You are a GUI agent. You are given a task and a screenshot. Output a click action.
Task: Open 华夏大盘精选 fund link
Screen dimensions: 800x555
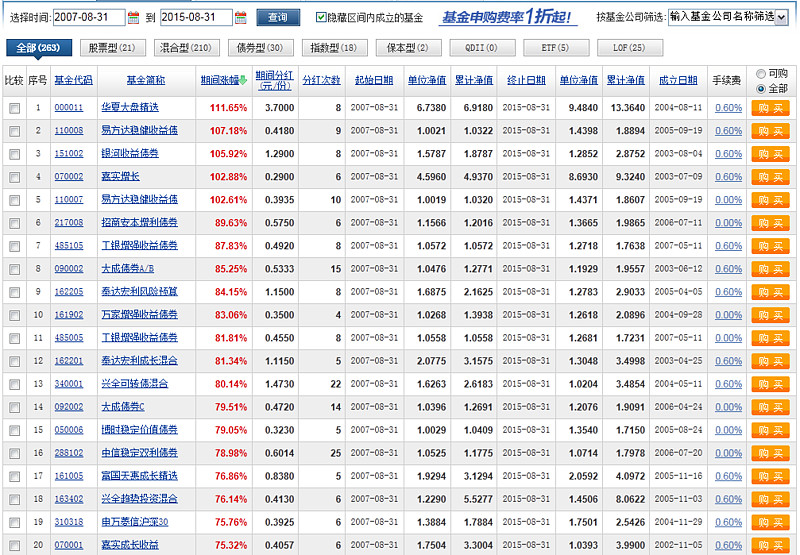tap(130, 107)
